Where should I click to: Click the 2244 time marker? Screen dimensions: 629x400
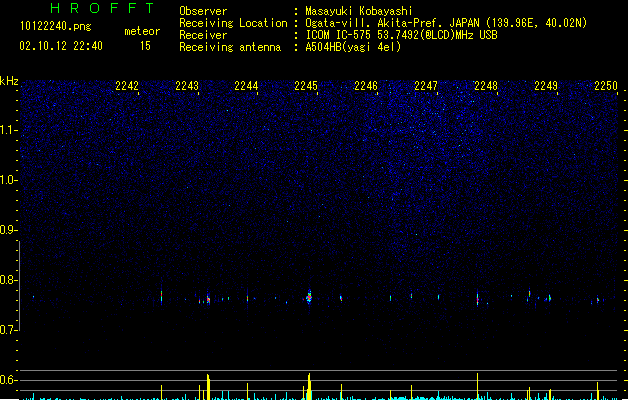246,86
